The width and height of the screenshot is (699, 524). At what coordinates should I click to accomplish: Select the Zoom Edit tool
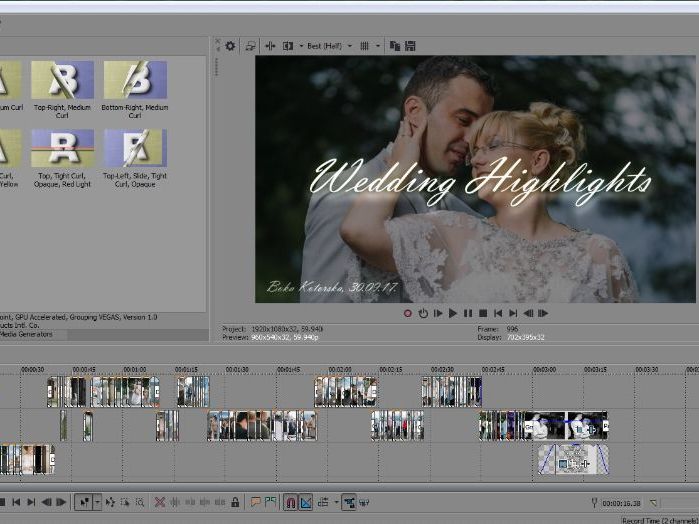pyautogui.click(x=140, y=503)
